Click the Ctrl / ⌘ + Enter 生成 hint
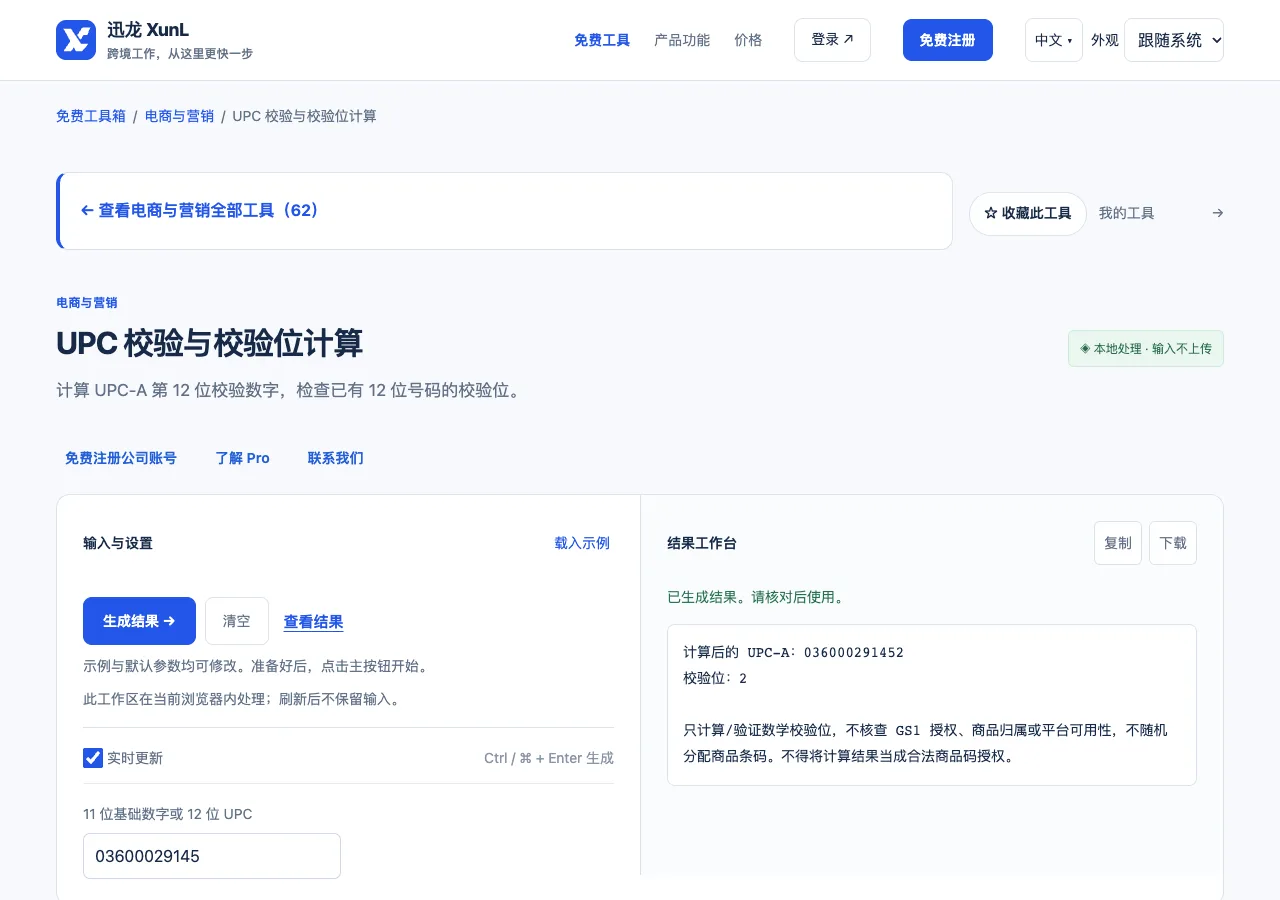 pyautogui.click(x=549, y=758)
